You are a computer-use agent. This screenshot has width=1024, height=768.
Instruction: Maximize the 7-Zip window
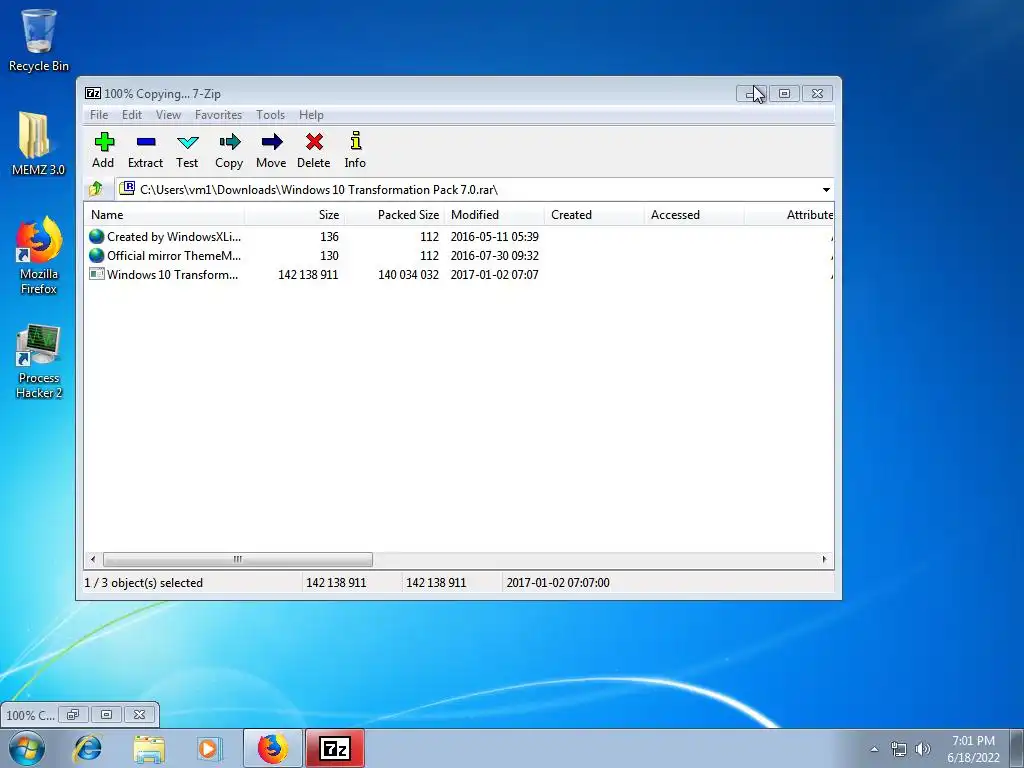784,93
